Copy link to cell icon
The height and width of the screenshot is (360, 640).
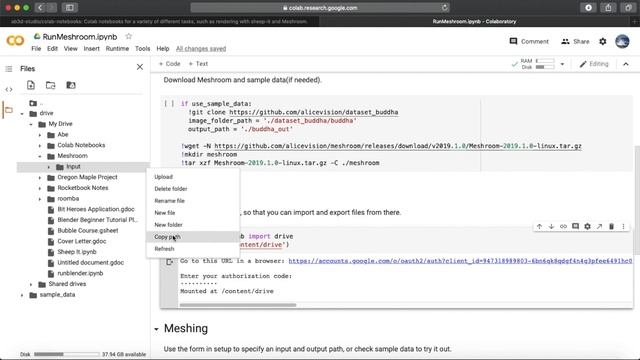[563, 227]
